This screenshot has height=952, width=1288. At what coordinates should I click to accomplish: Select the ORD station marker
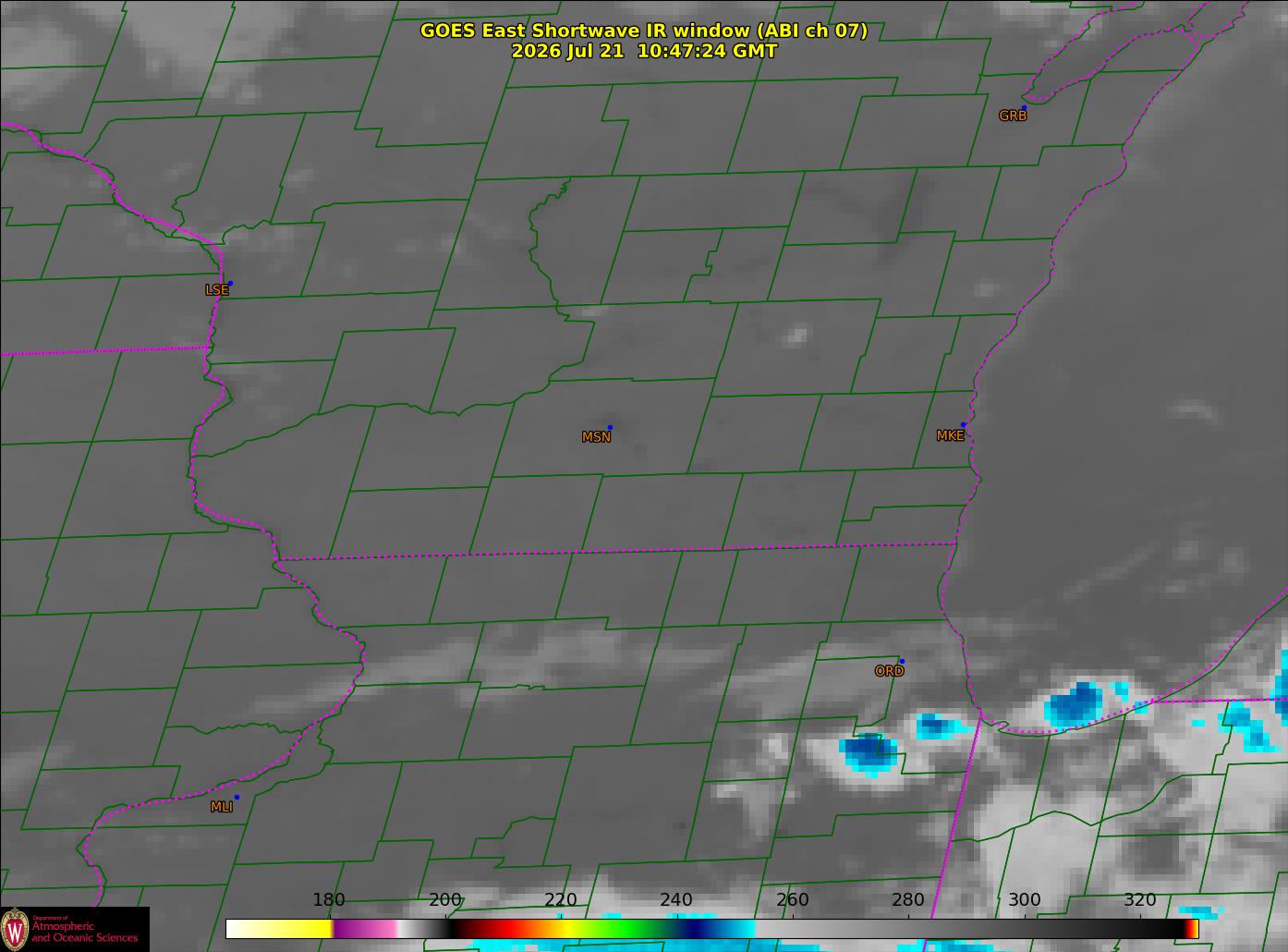click(x=902, y=662)
